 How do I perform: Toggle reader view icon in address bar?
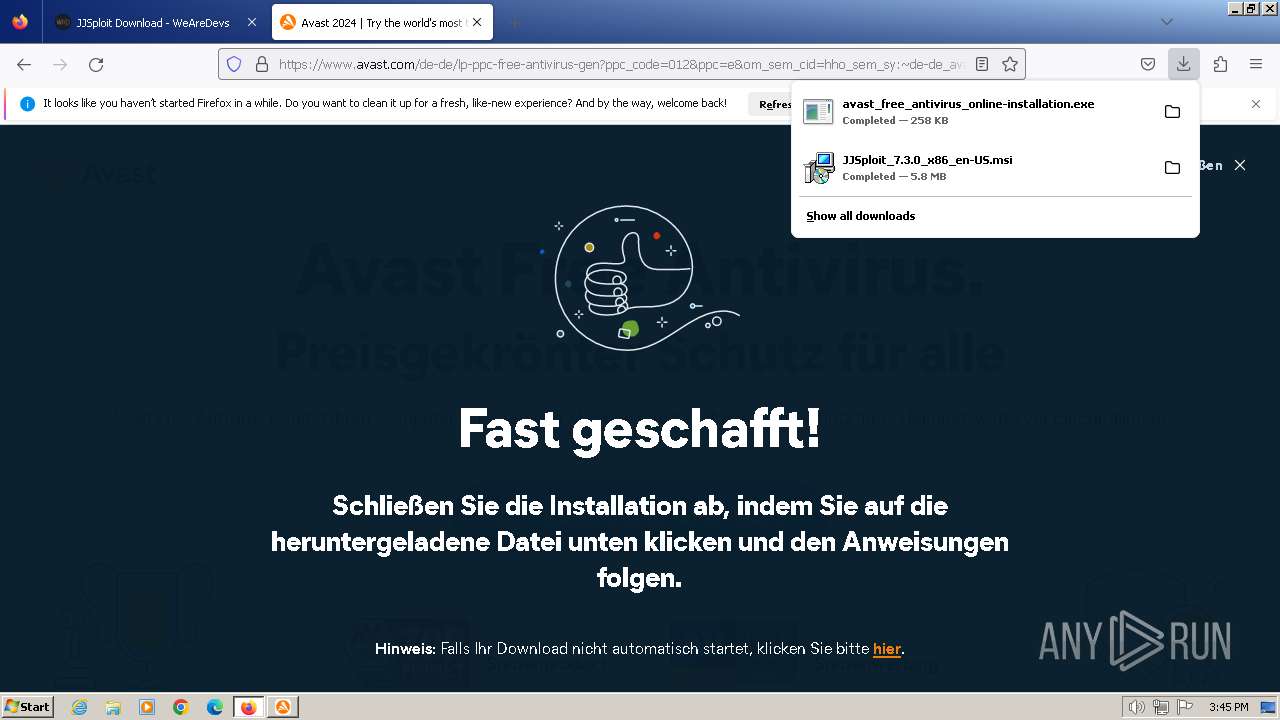982,64
